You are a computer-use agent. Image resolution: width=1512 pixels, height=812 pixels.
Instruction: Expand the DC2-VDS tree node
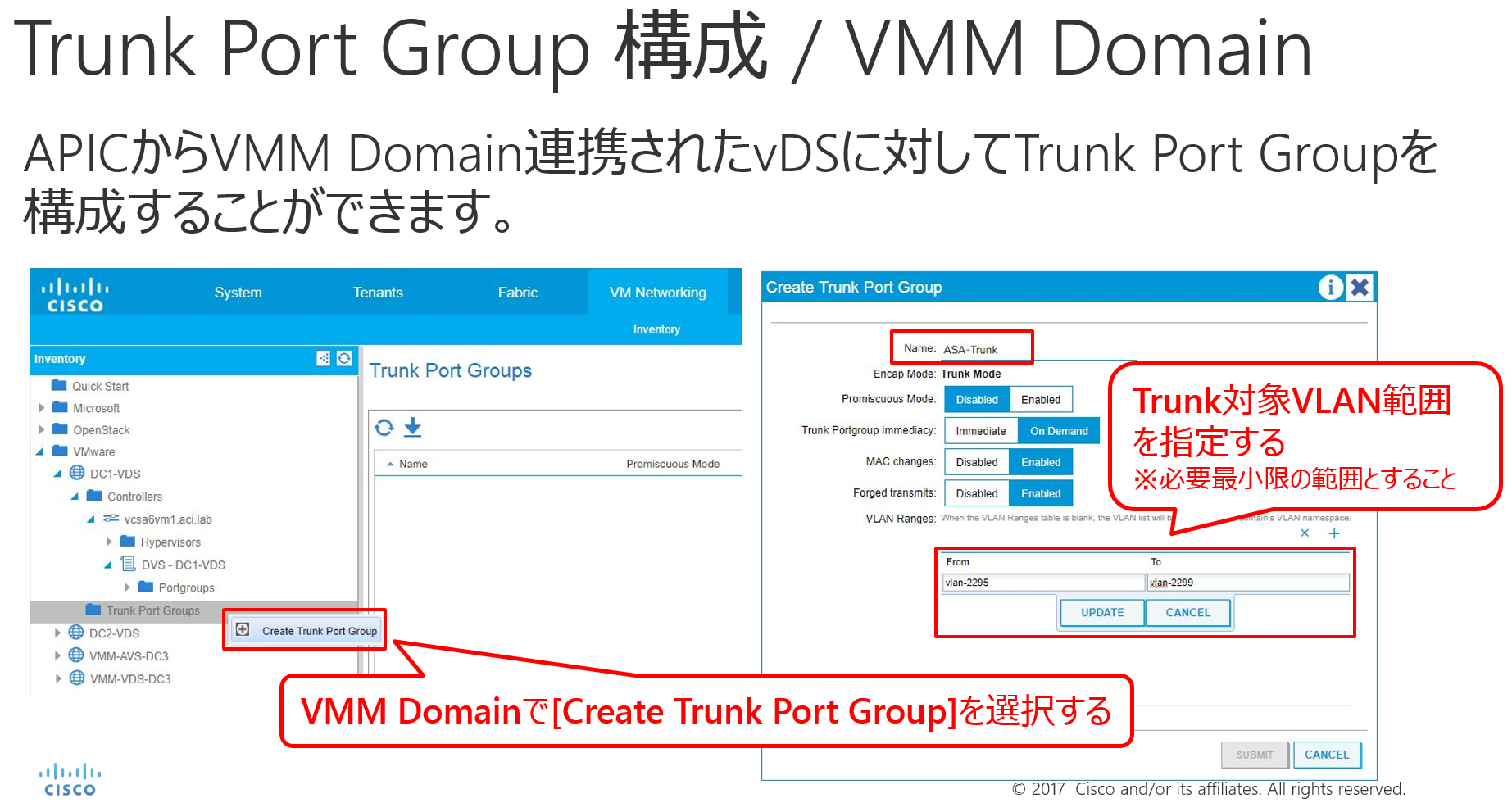click(57, 633)
